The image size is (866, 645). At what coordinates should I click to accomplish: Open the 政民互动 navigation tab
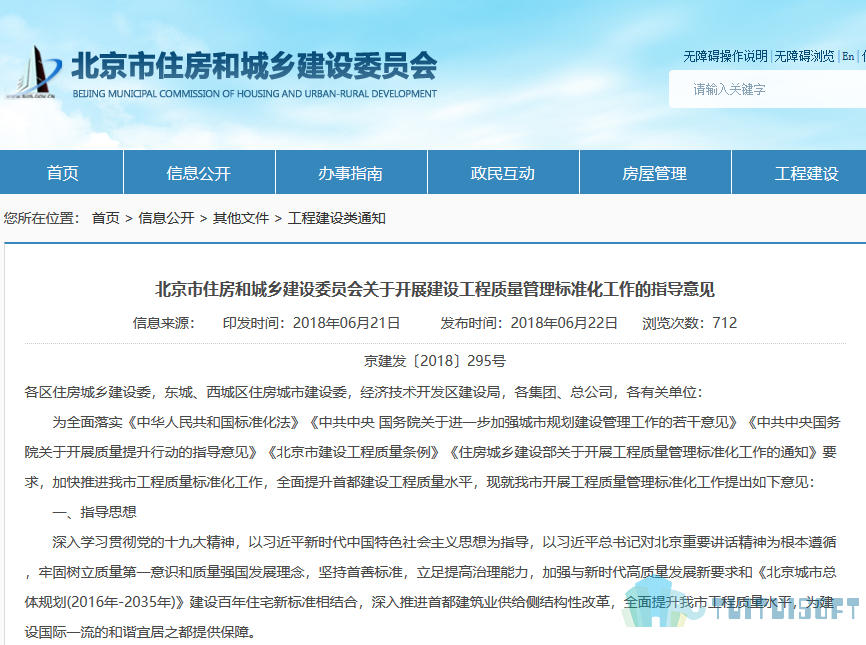click(x=503, y=173)
